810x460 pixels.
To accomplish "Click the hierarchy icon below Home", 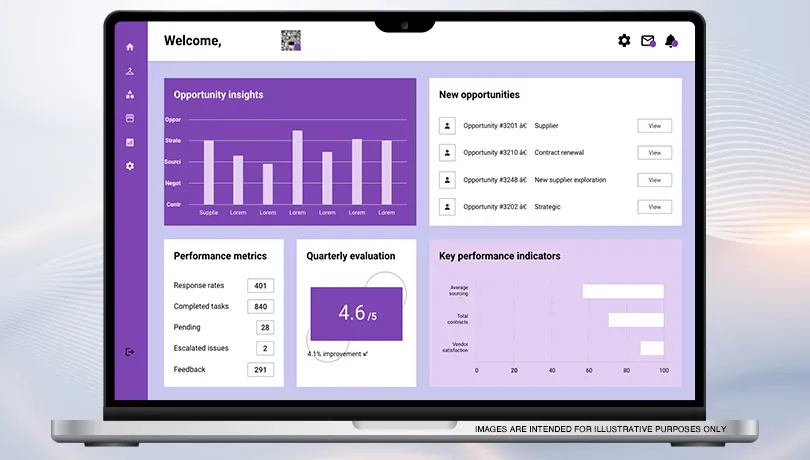I will (130, 71).
